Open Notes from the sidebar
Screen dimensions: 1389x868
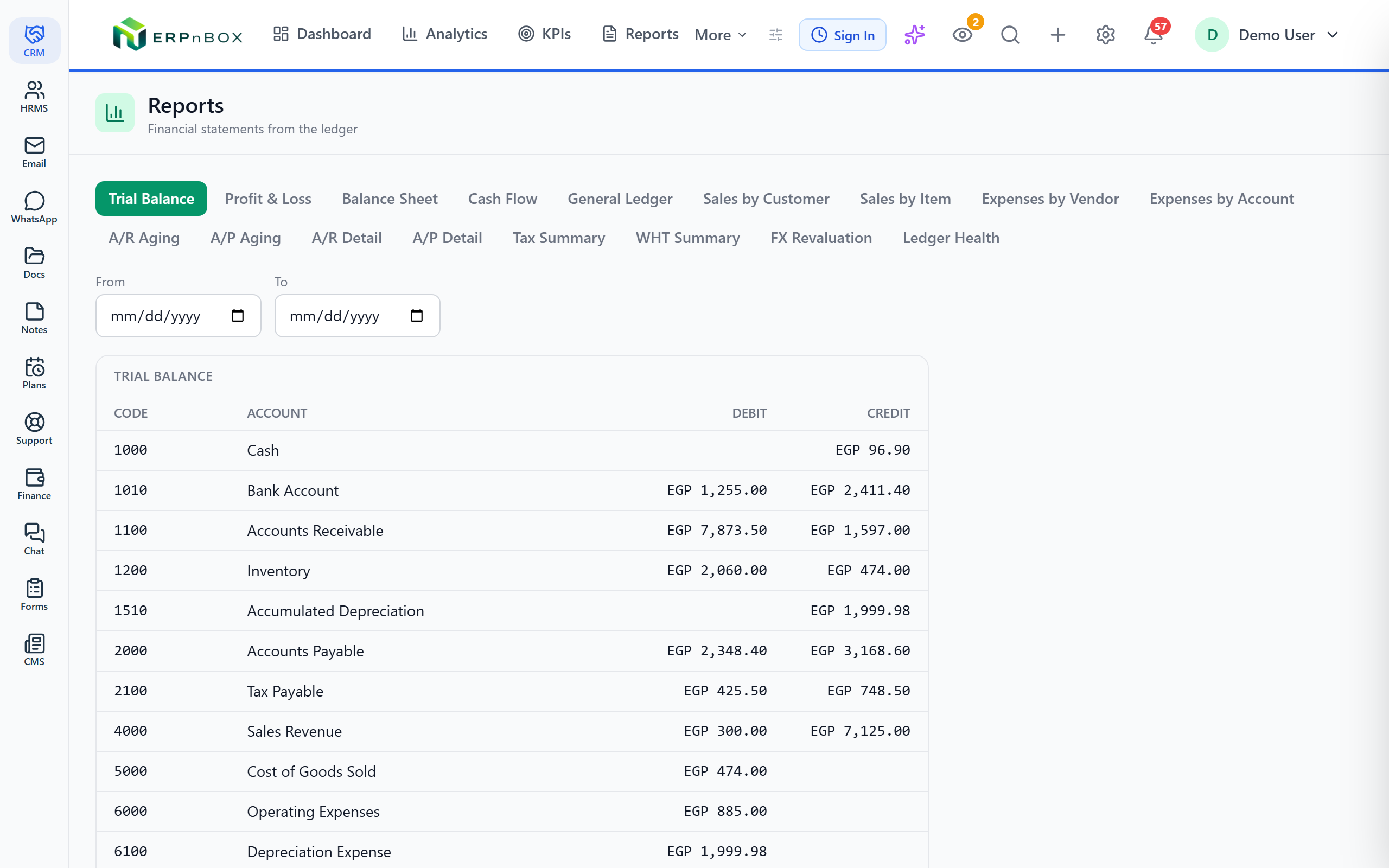34,318
